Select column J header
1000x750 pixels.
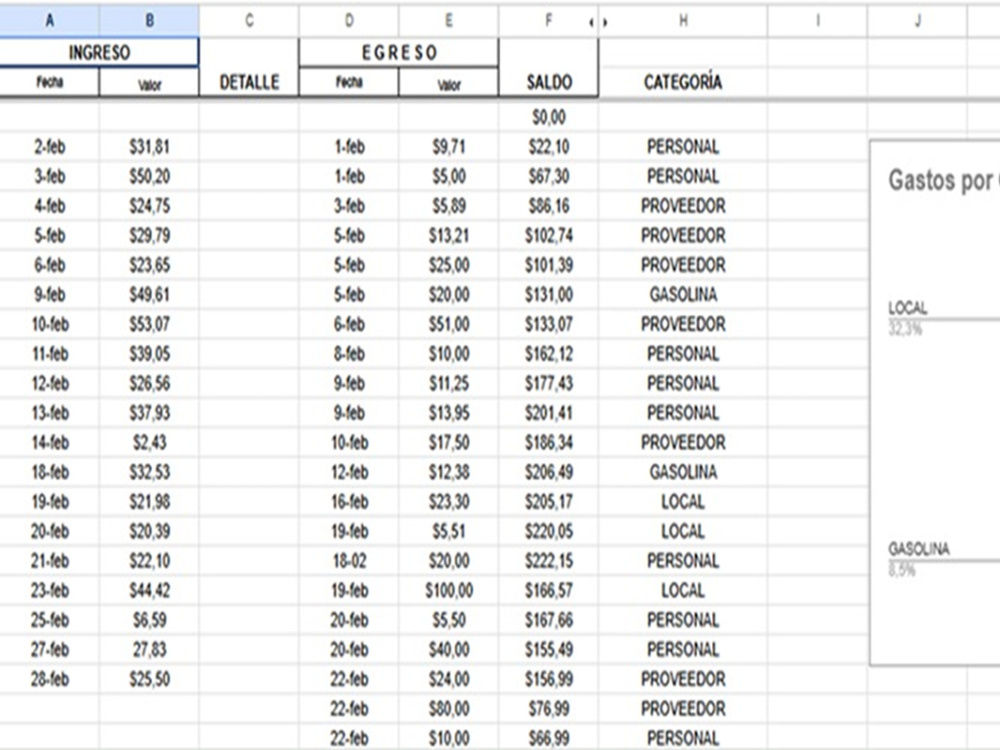tap(917, 20)
